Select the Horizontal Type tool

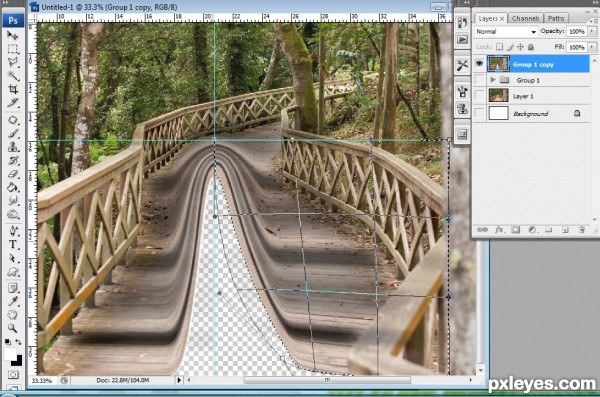tap(13, 244)
